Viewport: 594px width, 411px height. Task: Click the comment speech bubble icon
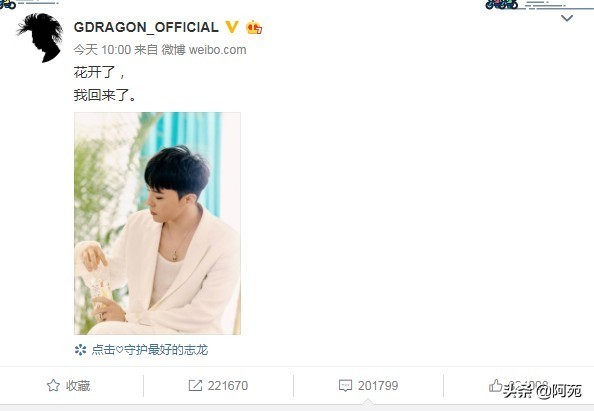click(345, 386)
